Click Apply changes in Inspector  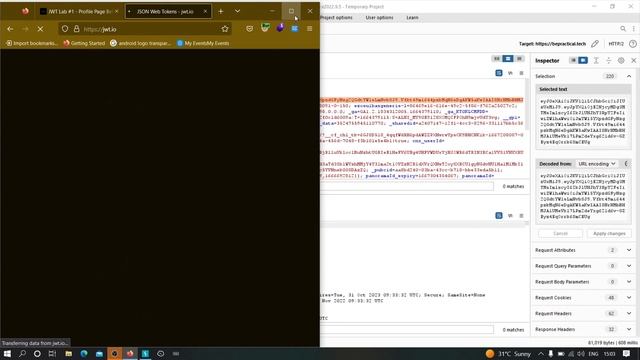point(609,233)
